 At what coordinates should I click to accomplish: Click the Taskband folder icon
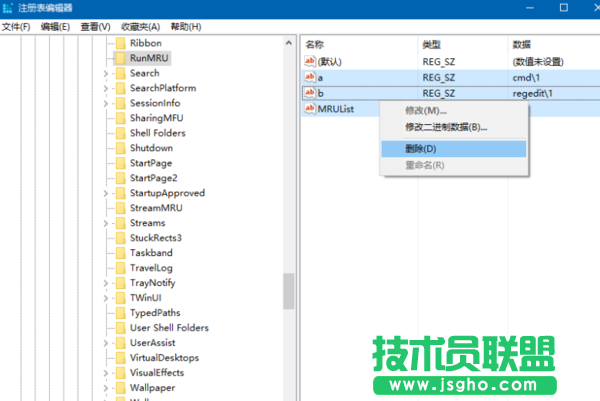[x=121, y=253]
